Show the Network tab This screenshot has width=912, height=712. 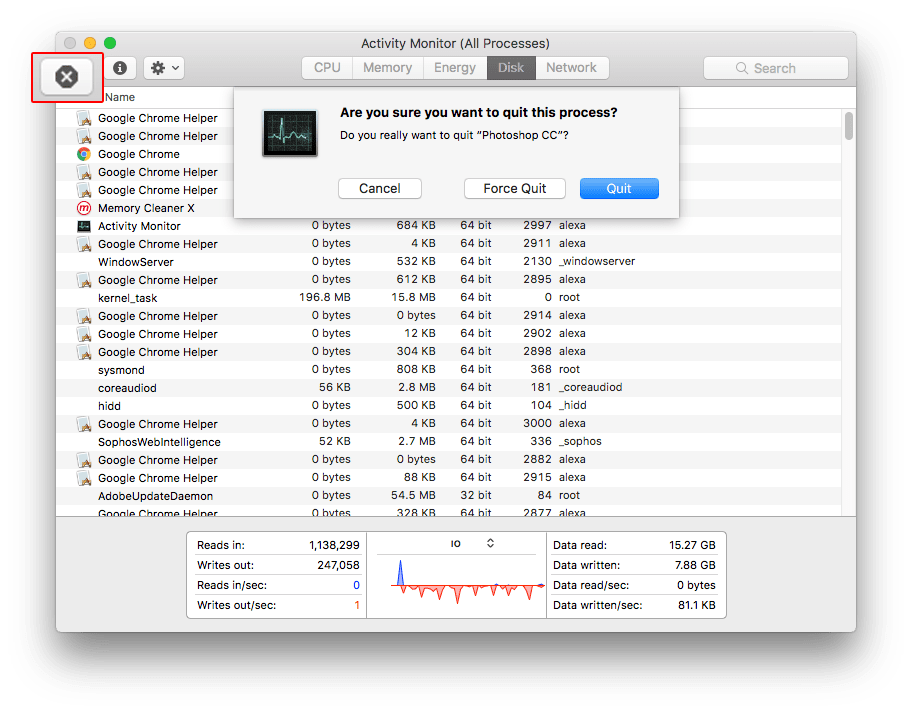pos(571,68)
